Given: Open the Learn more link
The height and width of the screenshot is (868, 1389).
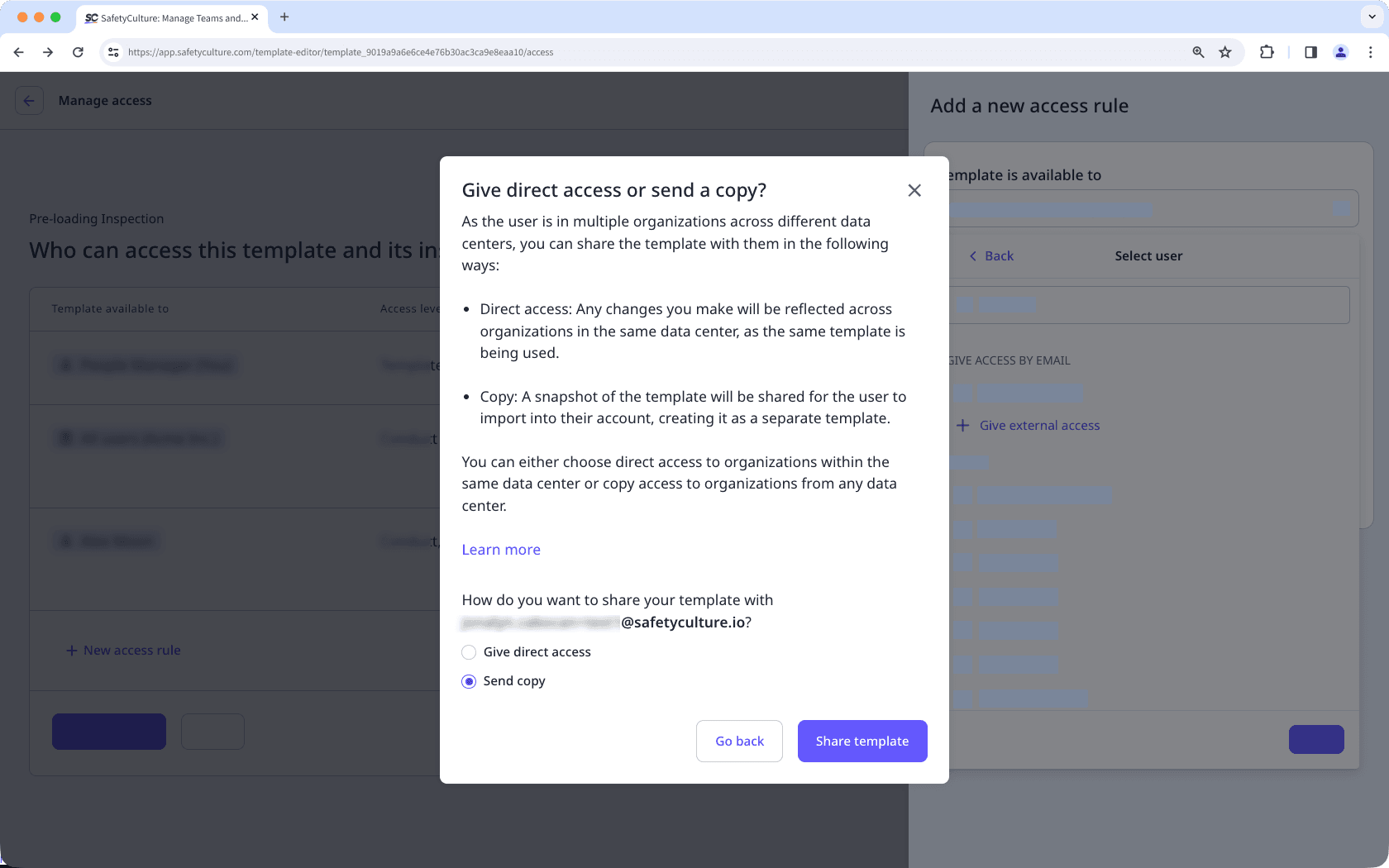Looking at the screenshot, I should [x=501, y=549].
